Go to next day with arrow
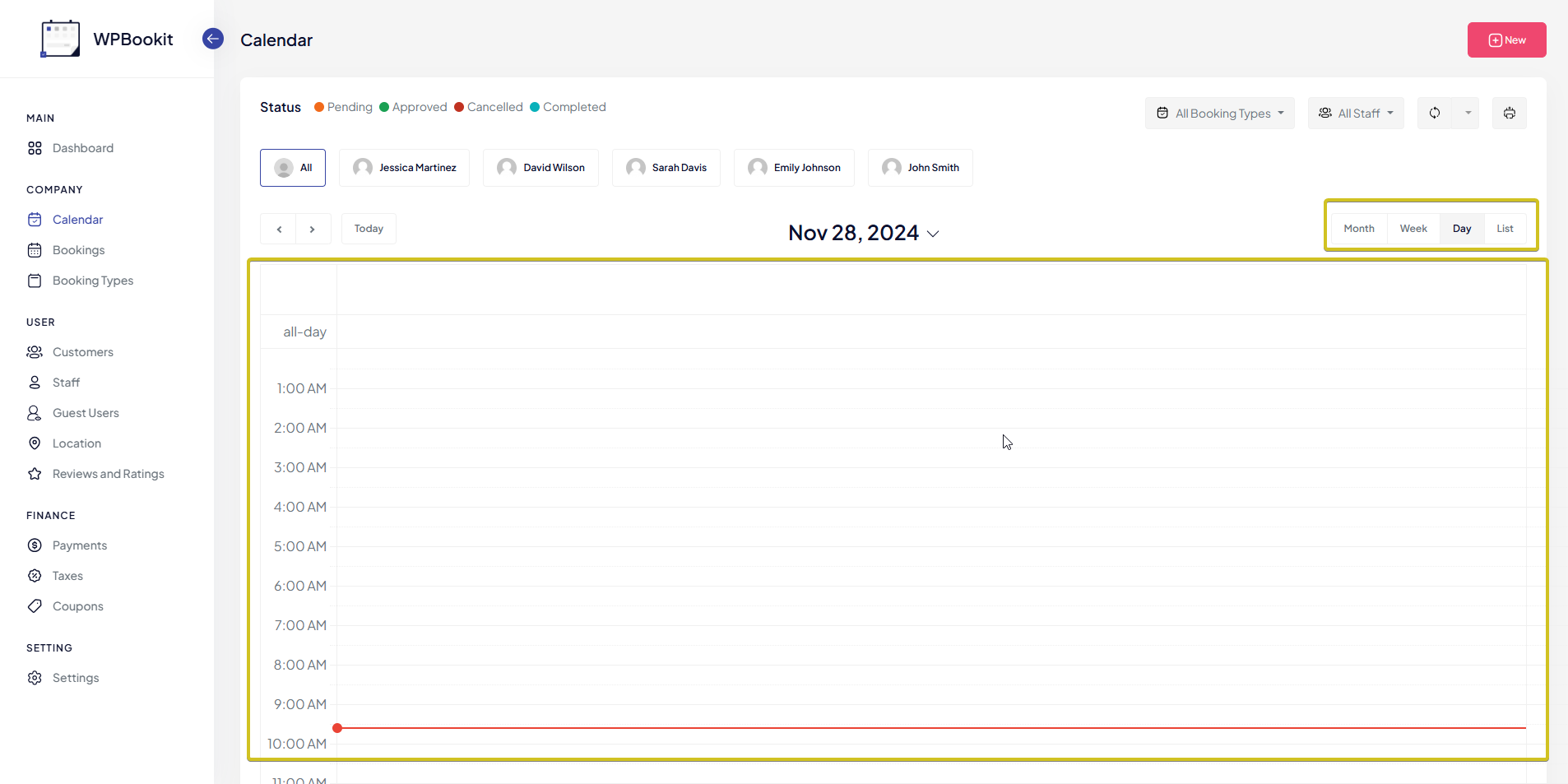 (313, 230)
